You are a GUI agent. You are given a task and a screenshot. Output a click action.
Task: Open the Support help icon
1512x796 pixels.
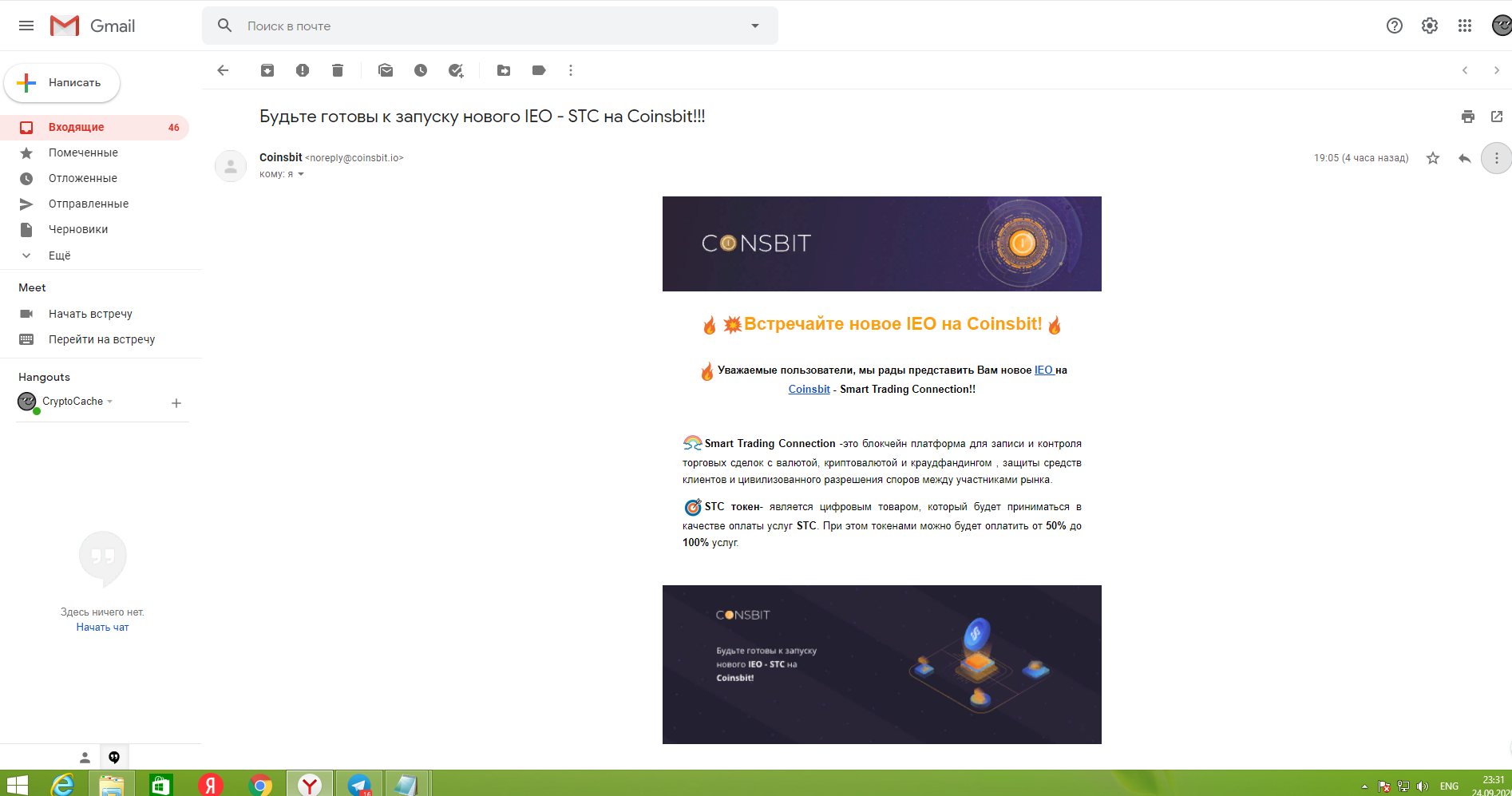point(1395,26)
